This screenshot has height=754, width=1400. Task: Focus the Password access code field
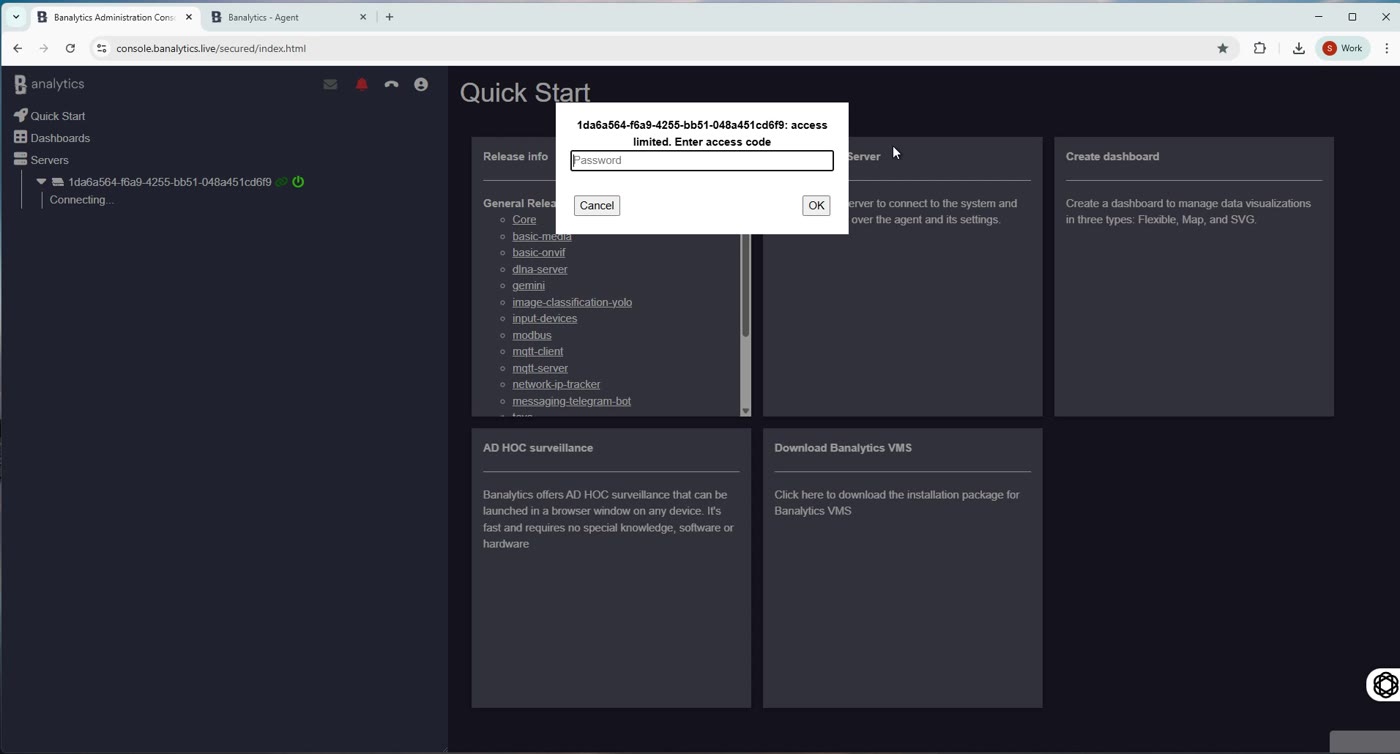[x=702, y=160]
